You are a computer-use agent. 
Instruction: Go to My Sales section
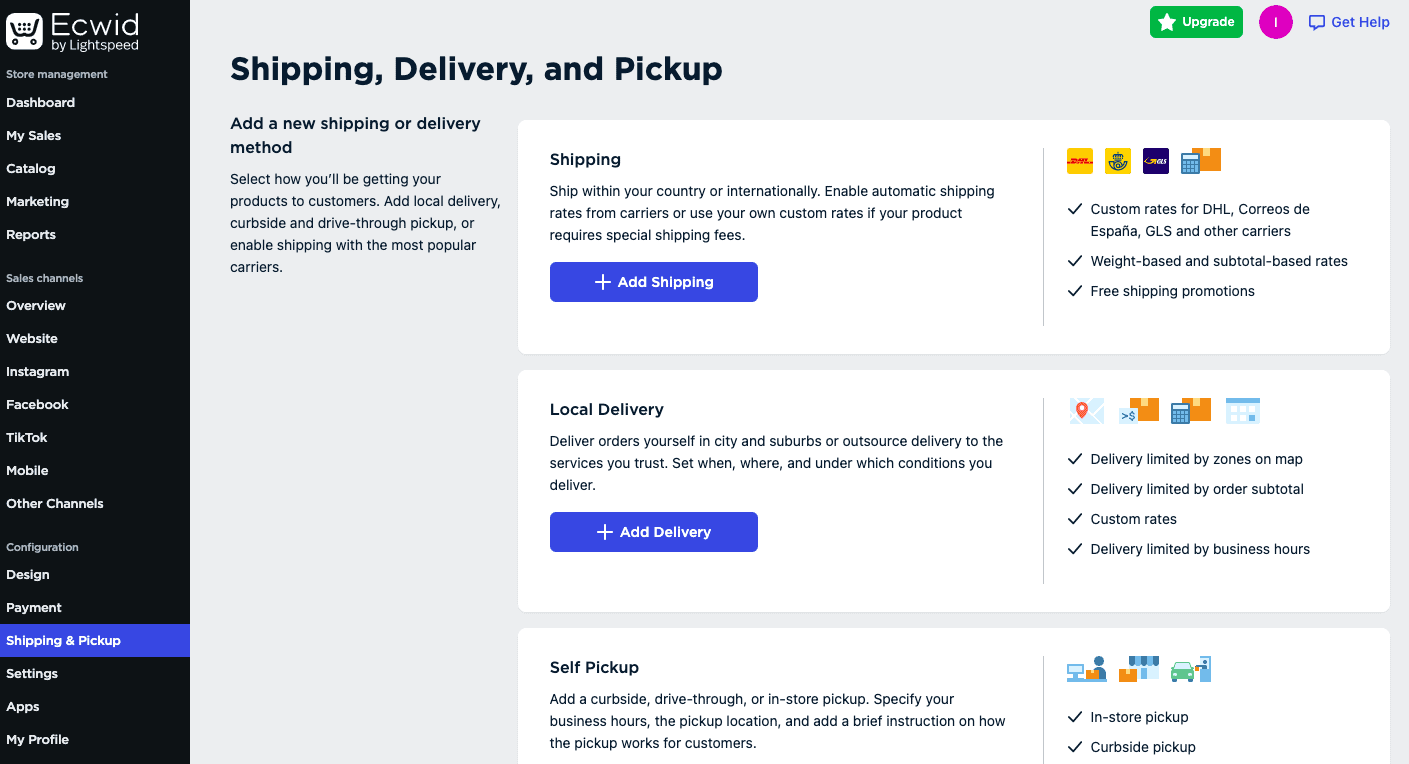(x=34, y=135)
